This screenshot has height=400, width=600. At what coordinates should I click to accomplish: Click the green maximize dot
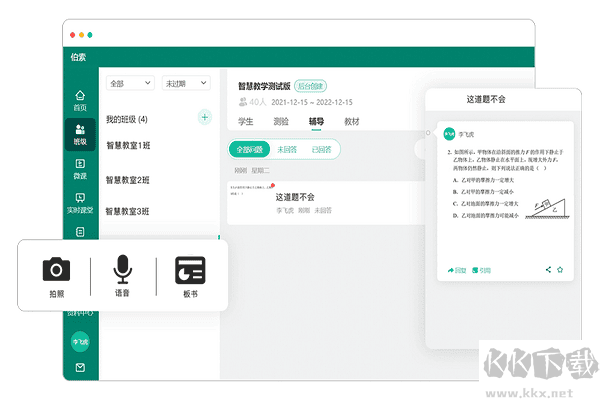[x=90, y=35]
